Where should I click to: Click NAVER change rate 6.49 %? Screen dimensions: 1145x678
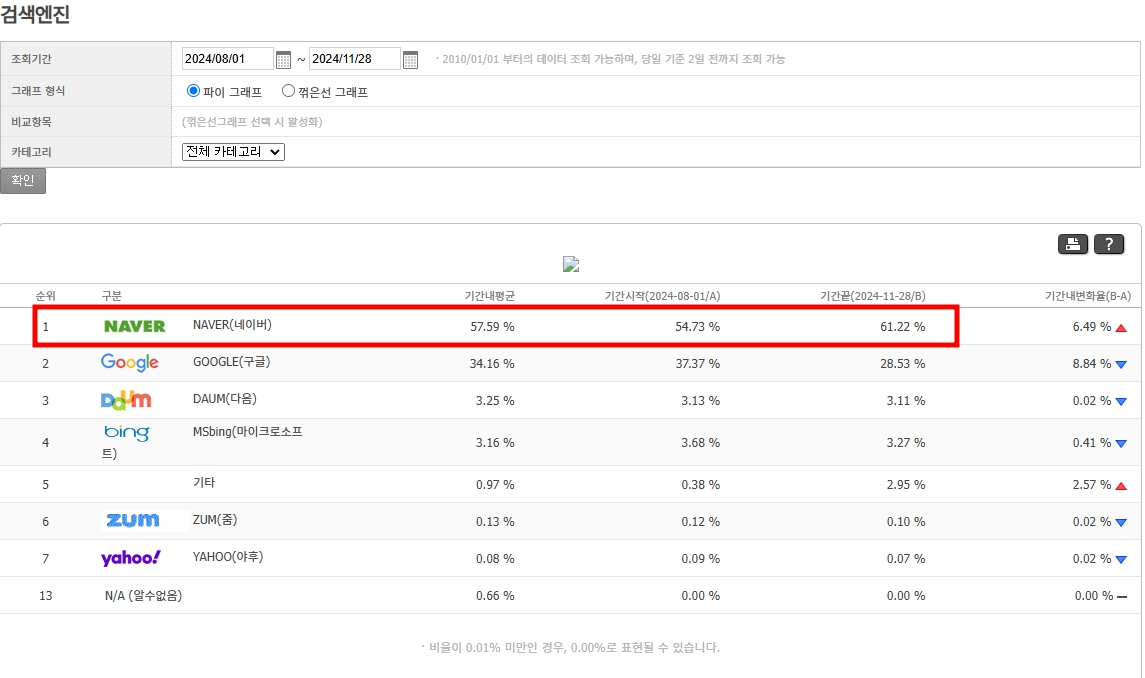1092,327
